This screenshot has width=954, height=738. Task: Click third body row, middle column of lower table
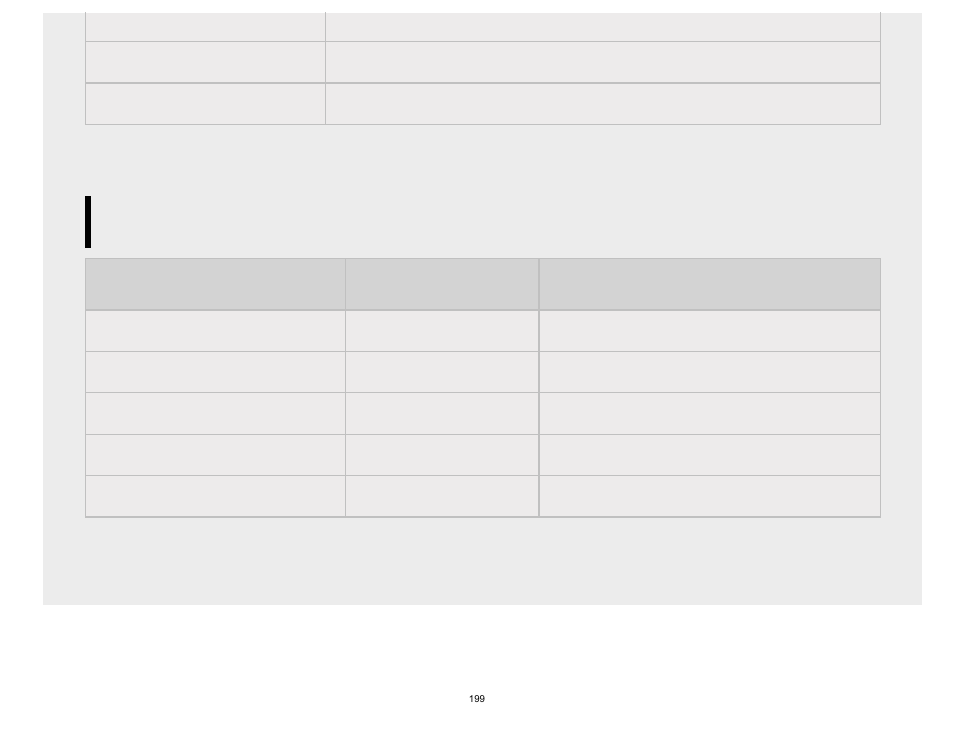coord(442,414)
